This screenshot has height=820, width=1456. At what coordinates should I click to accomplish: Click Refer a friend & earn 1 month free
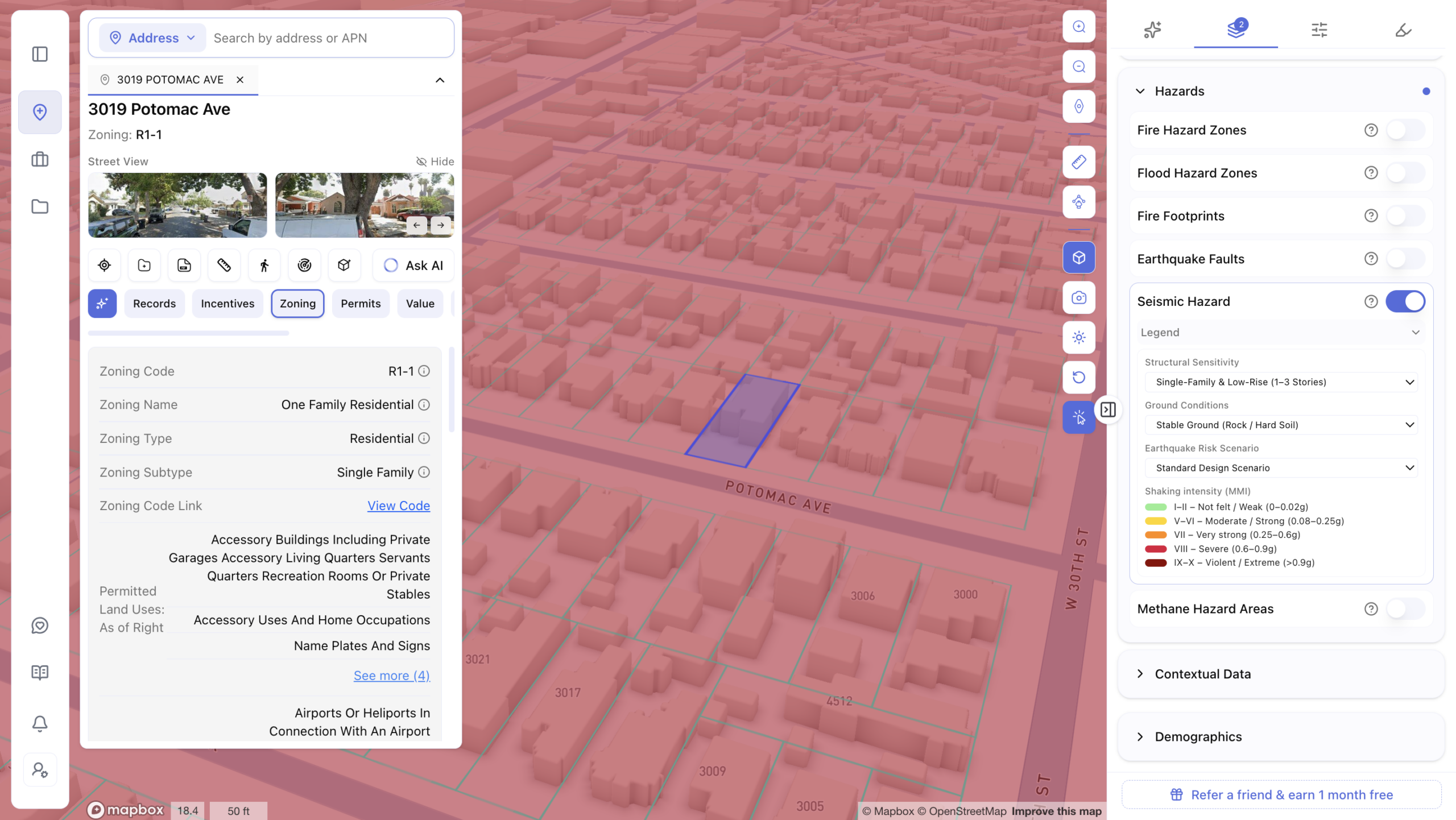tap(1281, 795)
